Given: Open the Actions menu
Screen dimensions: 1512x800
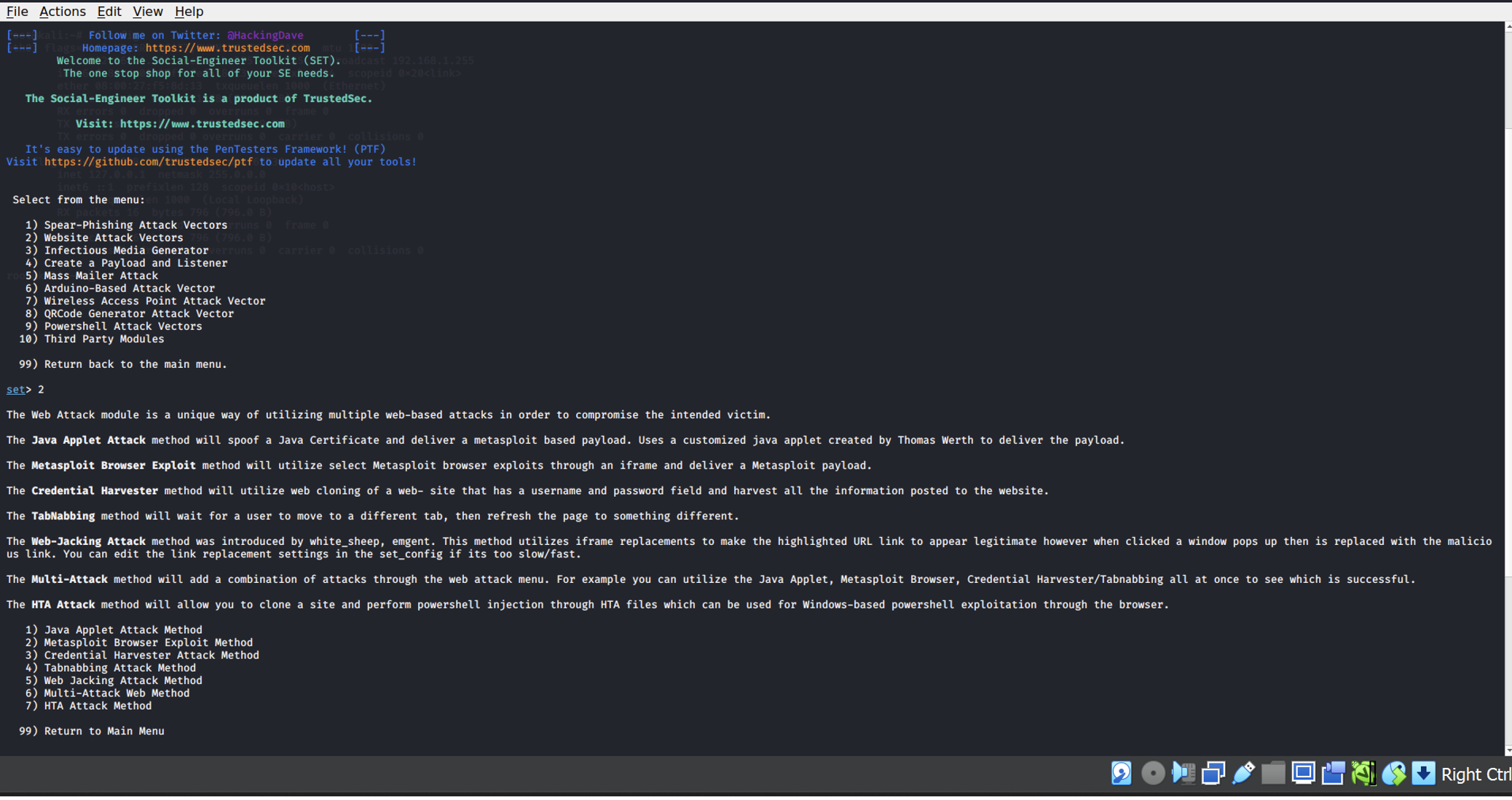Looking at the screenshot, I should (x=62, y=11).
